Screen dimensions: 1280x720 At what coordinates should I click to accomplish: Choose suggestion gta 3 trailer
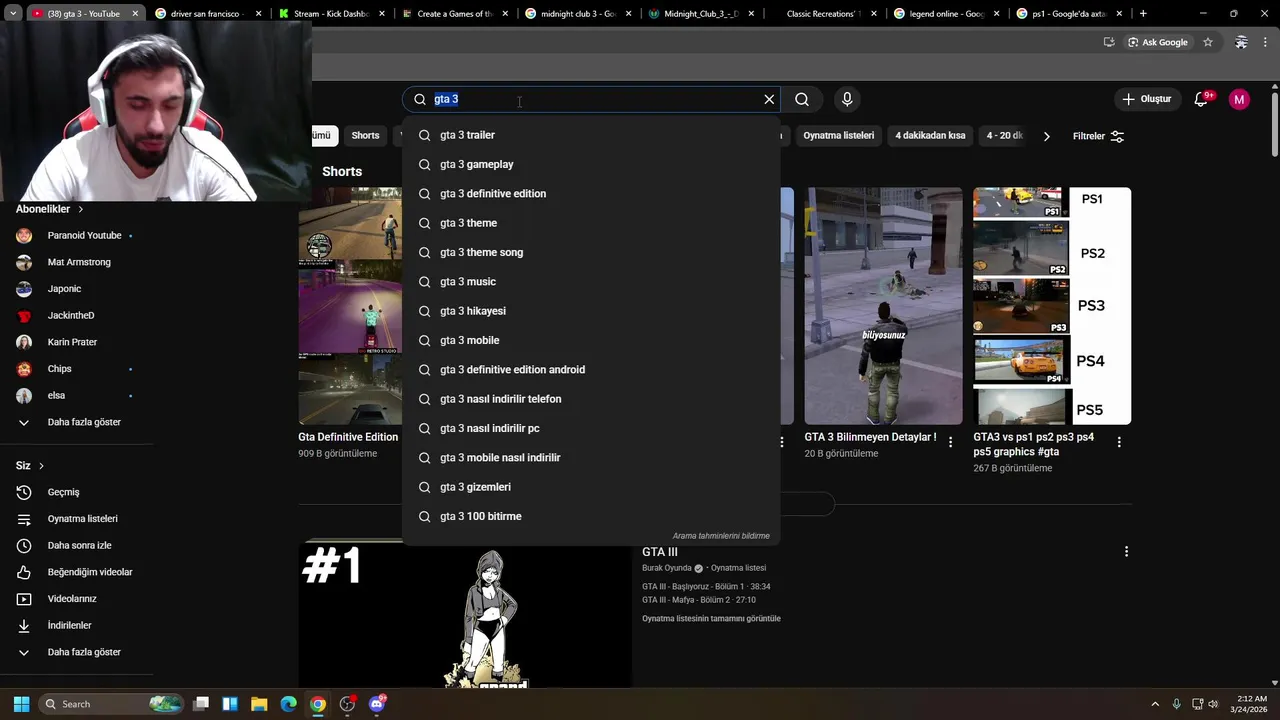pos(591,135)
